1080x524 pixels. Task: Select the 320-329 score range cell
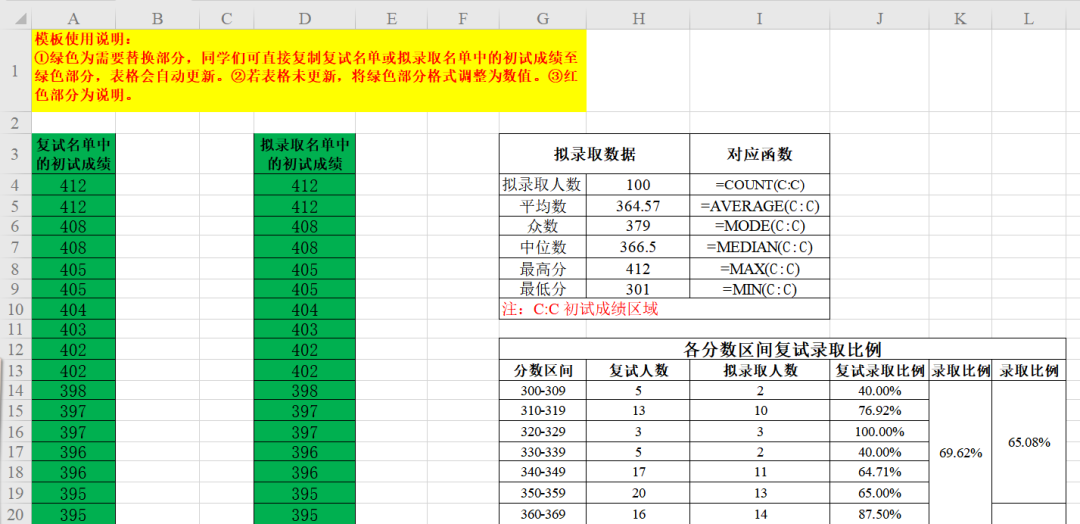click(x=543, y=432)
